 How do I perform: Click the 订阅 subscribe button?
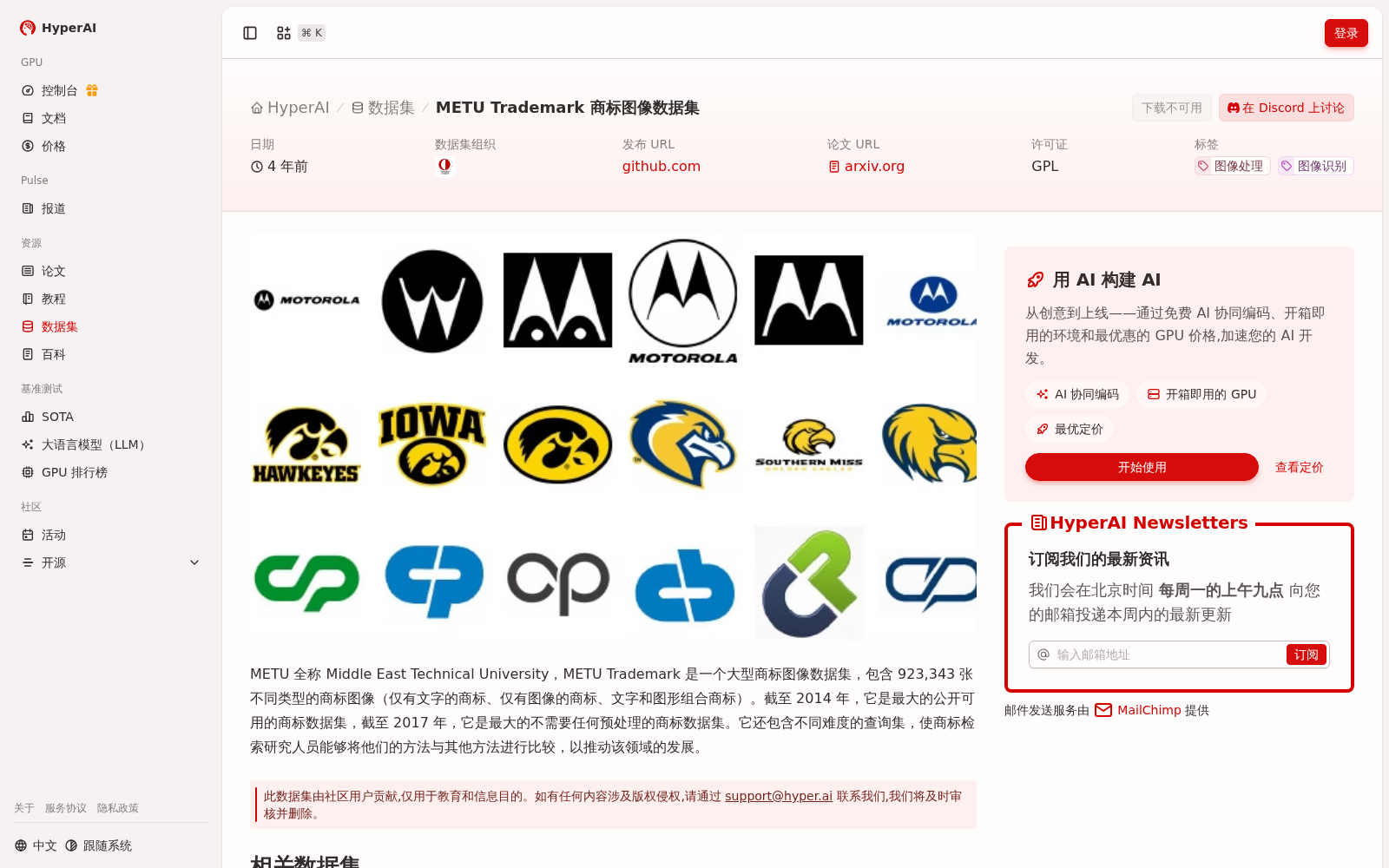(x=1306, y=654)
